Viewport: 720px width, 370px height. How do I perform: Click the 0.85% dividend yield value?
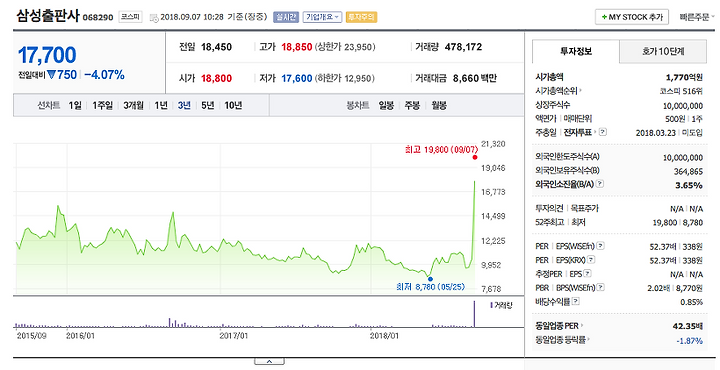692,302
